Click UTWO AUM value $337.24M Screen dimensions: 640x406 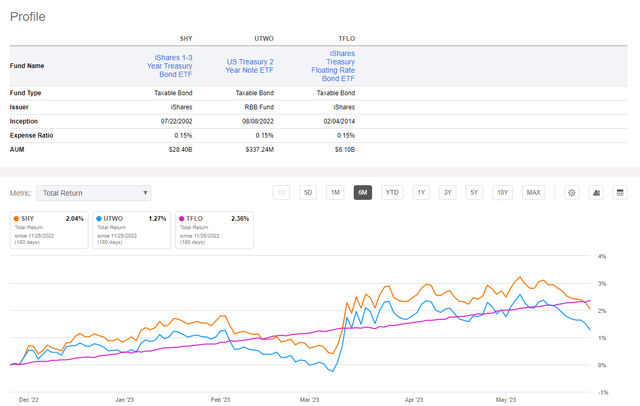(x=260, y=150)
